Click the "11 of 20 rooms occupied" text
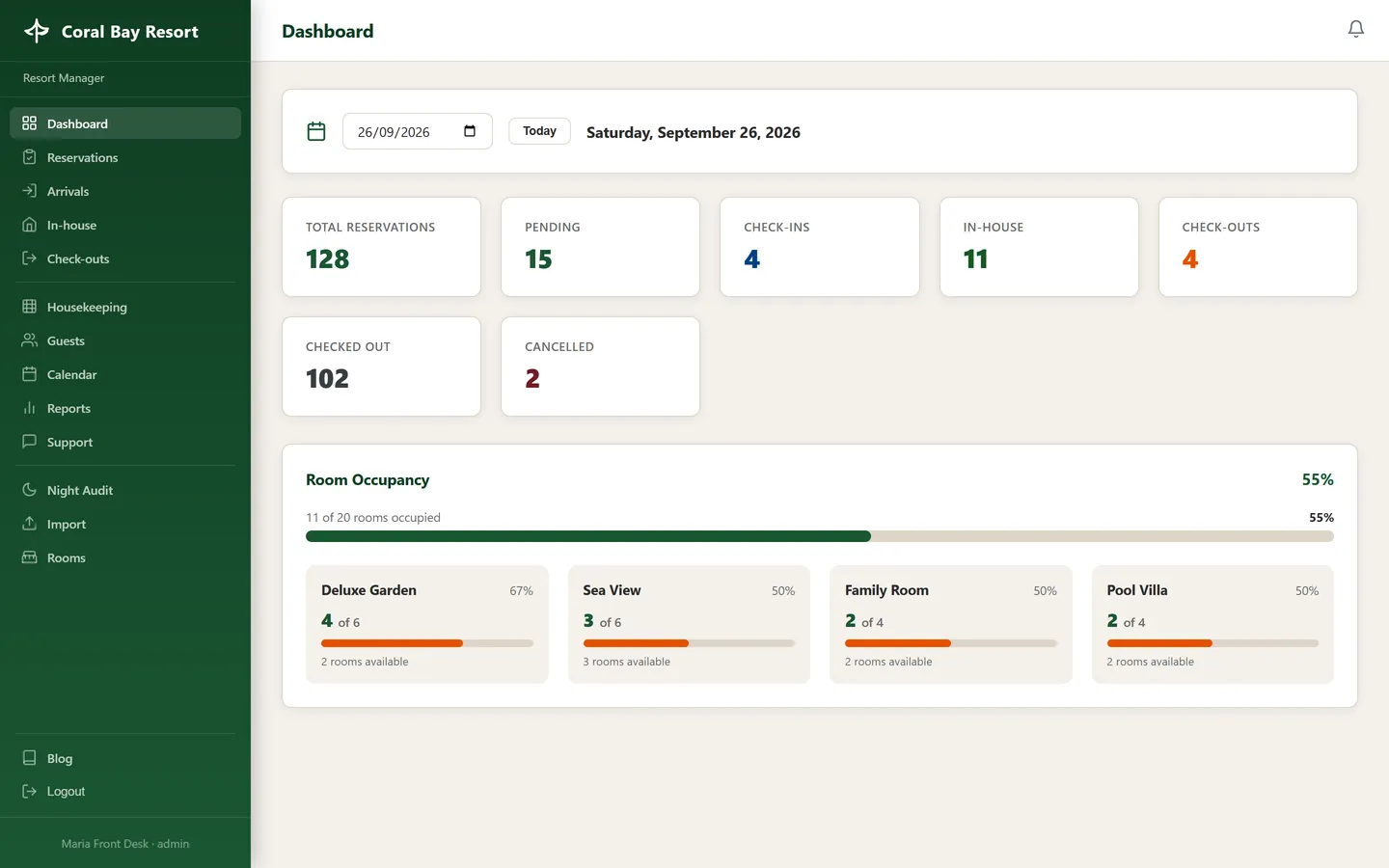This screenshot has width=1389, height=868. [373, 517]
